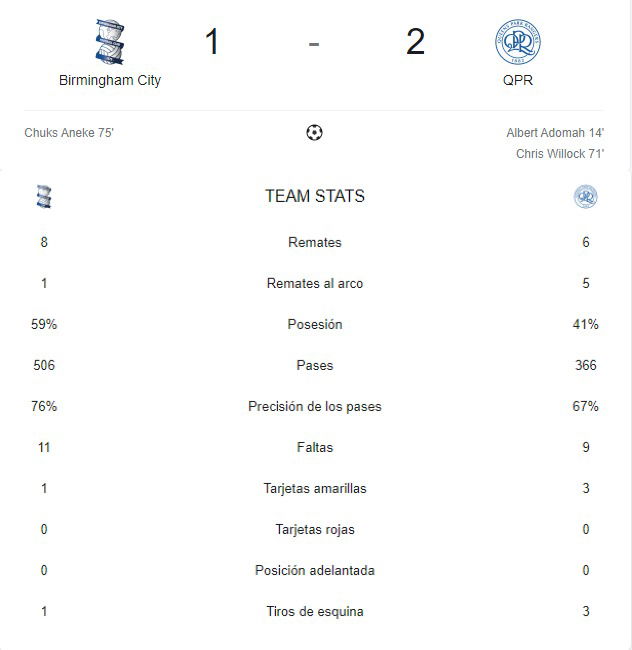Click small QPR crest beside Team Stats

(x=586, y=196)
